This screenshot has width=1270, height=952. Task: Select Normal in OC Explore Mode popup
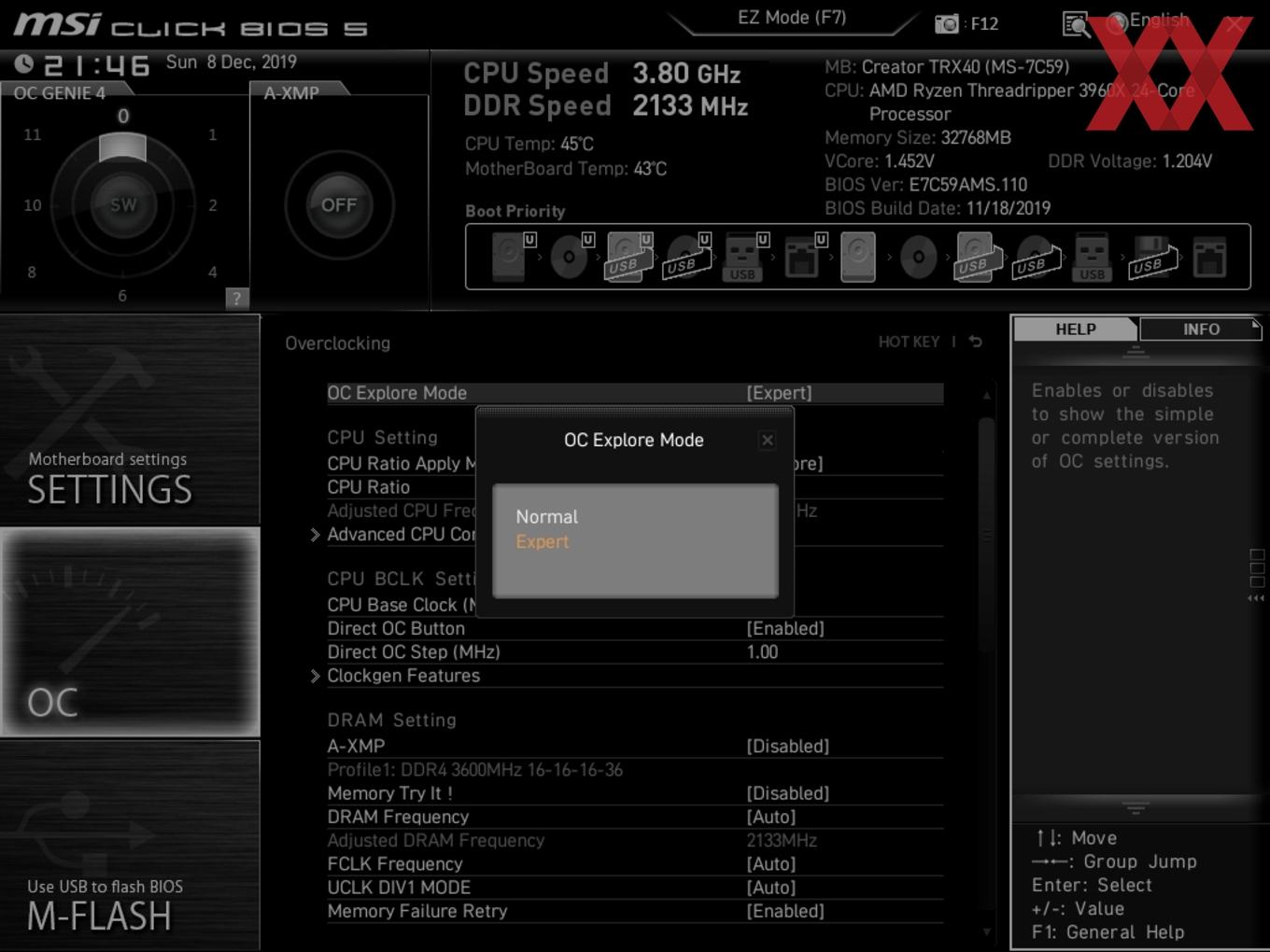pos(546,516)
